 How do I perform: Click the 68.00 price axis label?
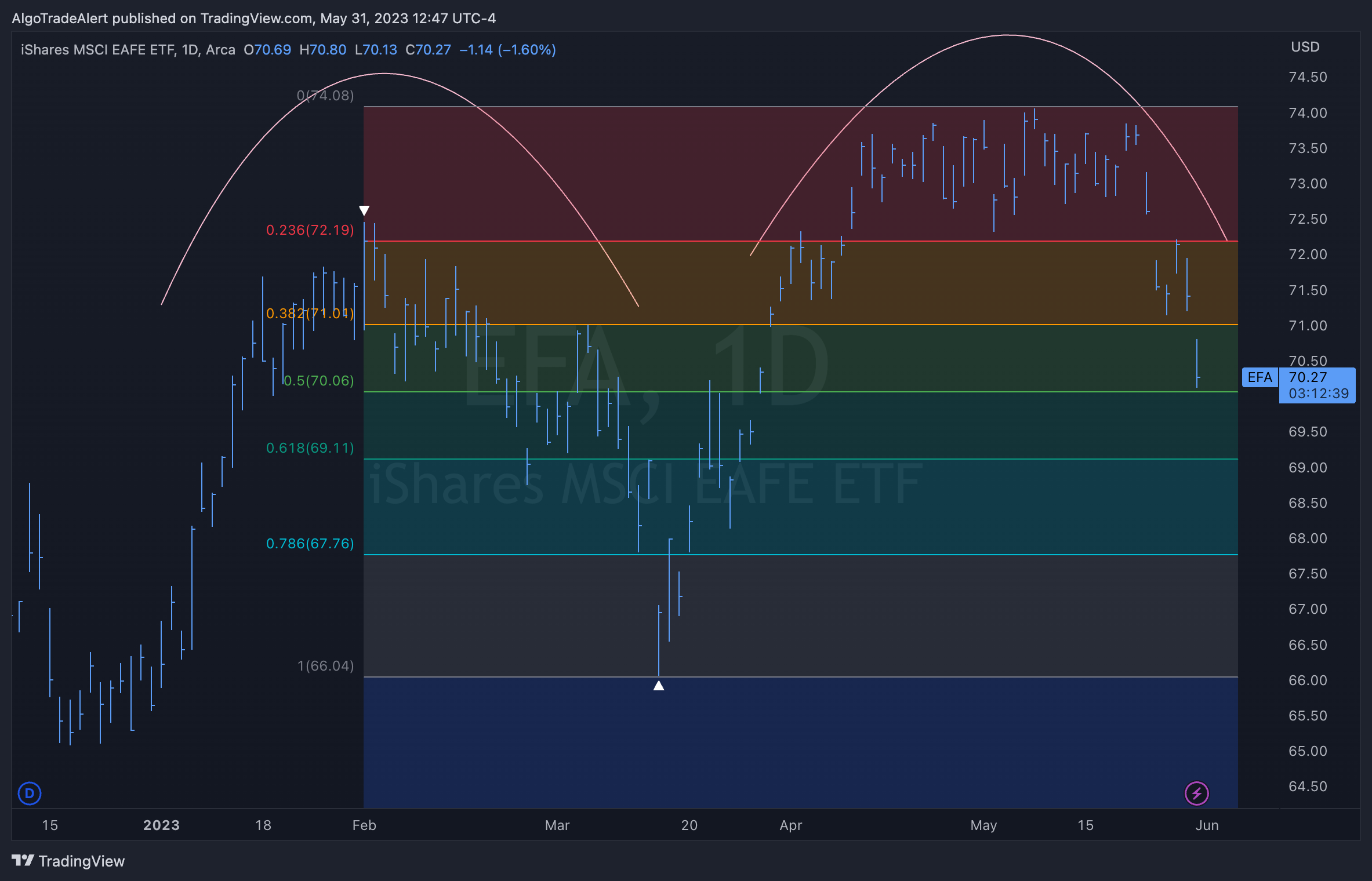tap(1308, 538)
